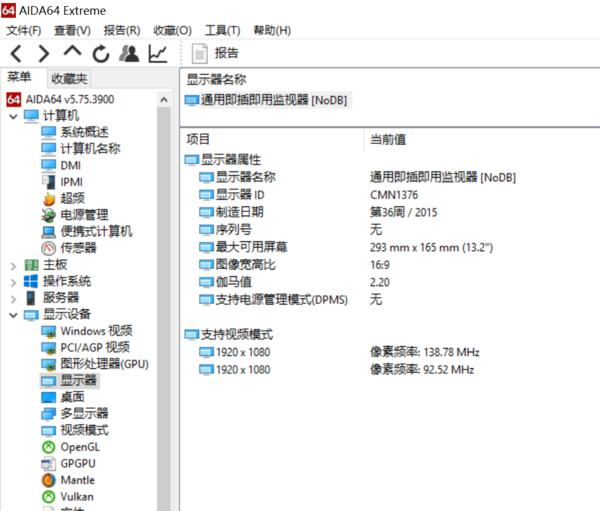This screenshot has width=600, height=511.
Task: Select the 制造日期 row
Action: (232, 212)
